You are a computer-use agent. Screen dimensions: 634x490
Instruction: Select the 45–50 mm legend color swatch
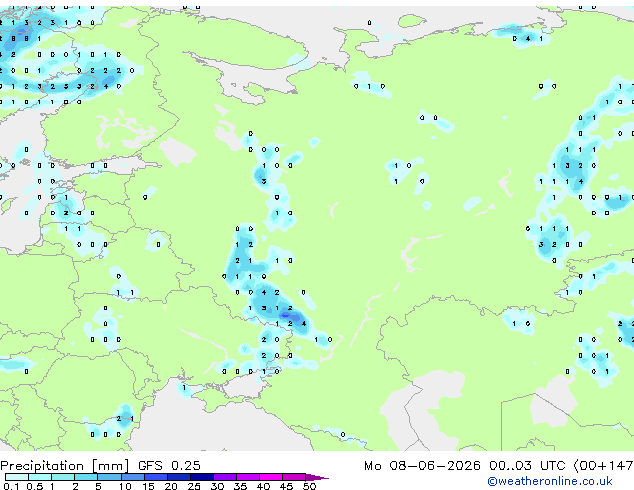[x=294, y=477]
